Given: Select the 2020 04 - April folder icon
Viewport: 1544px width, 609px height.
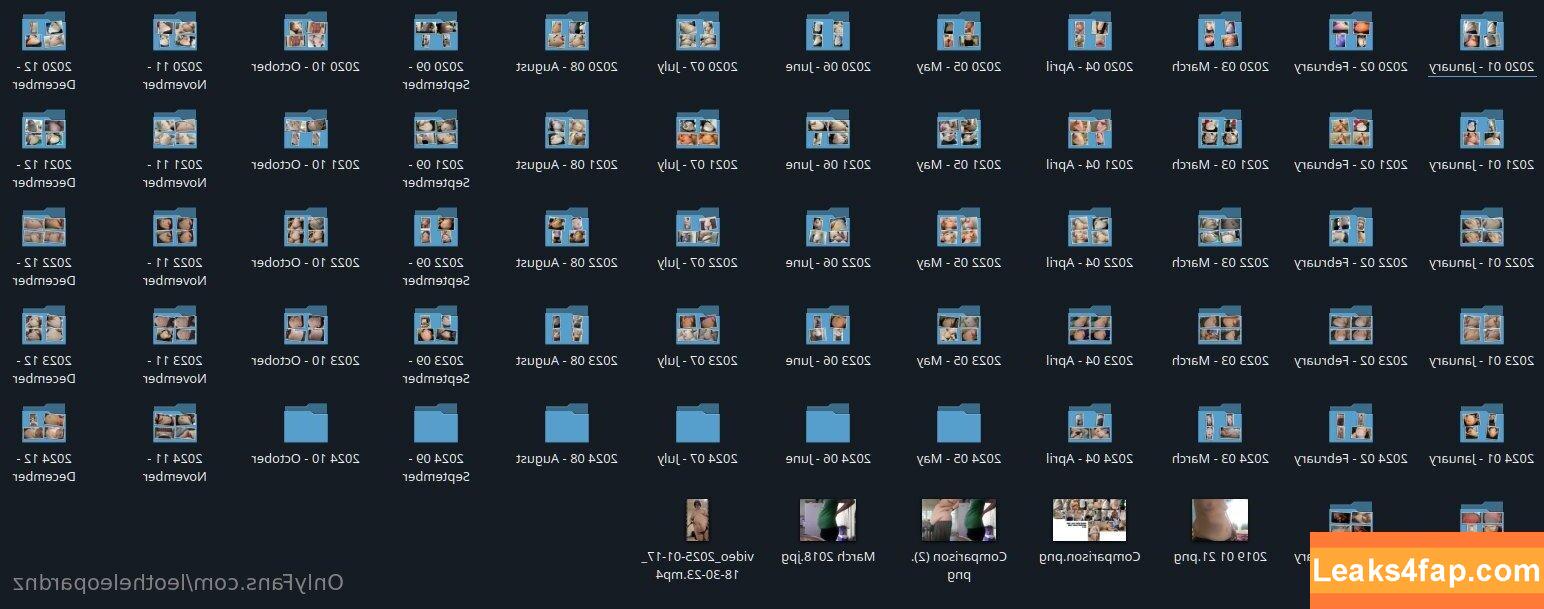Looking at the screenshot, I should point(1090,32).
